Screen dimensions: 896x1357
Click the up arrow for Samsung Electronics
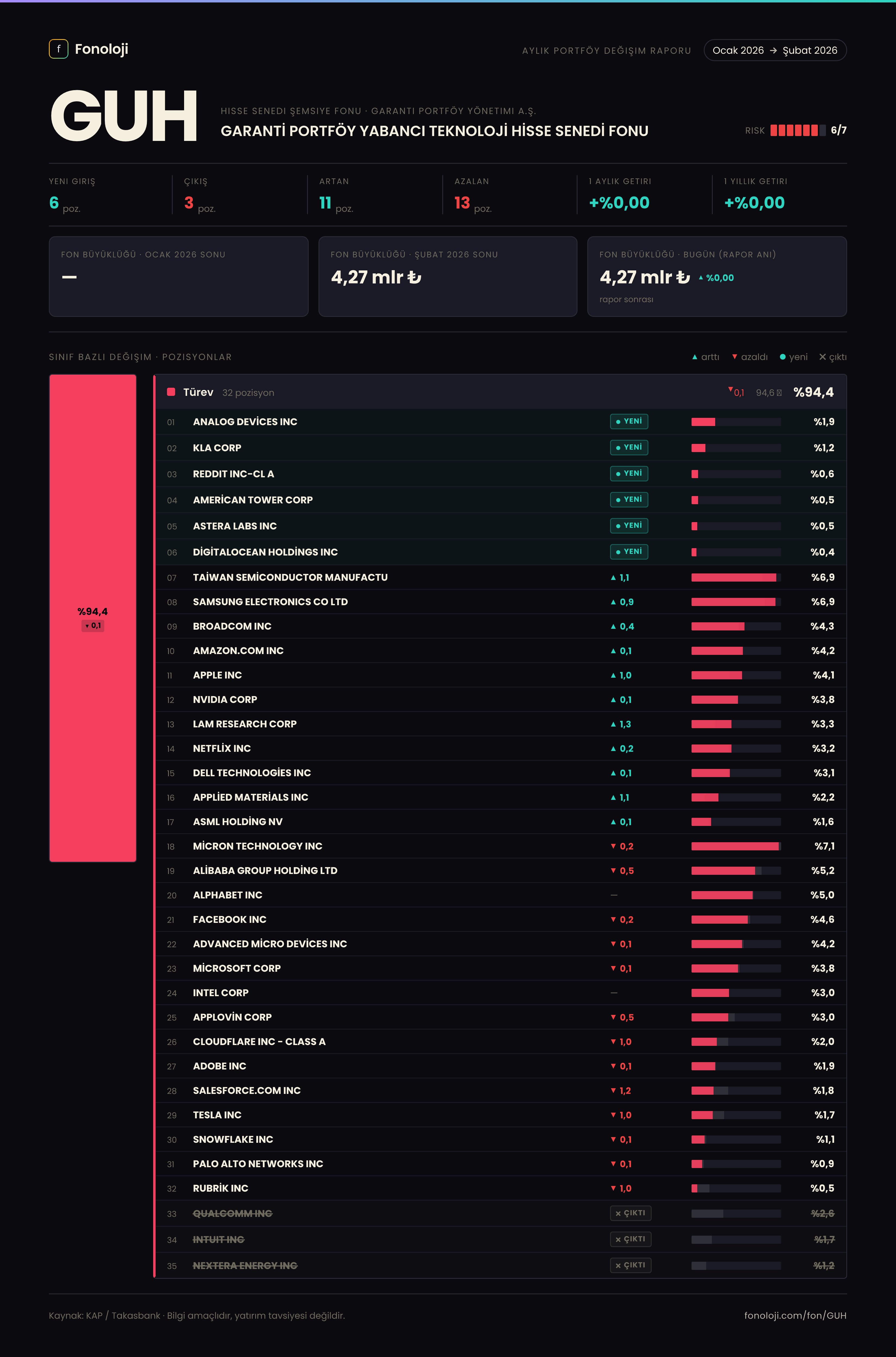click(x=613, y=602)
